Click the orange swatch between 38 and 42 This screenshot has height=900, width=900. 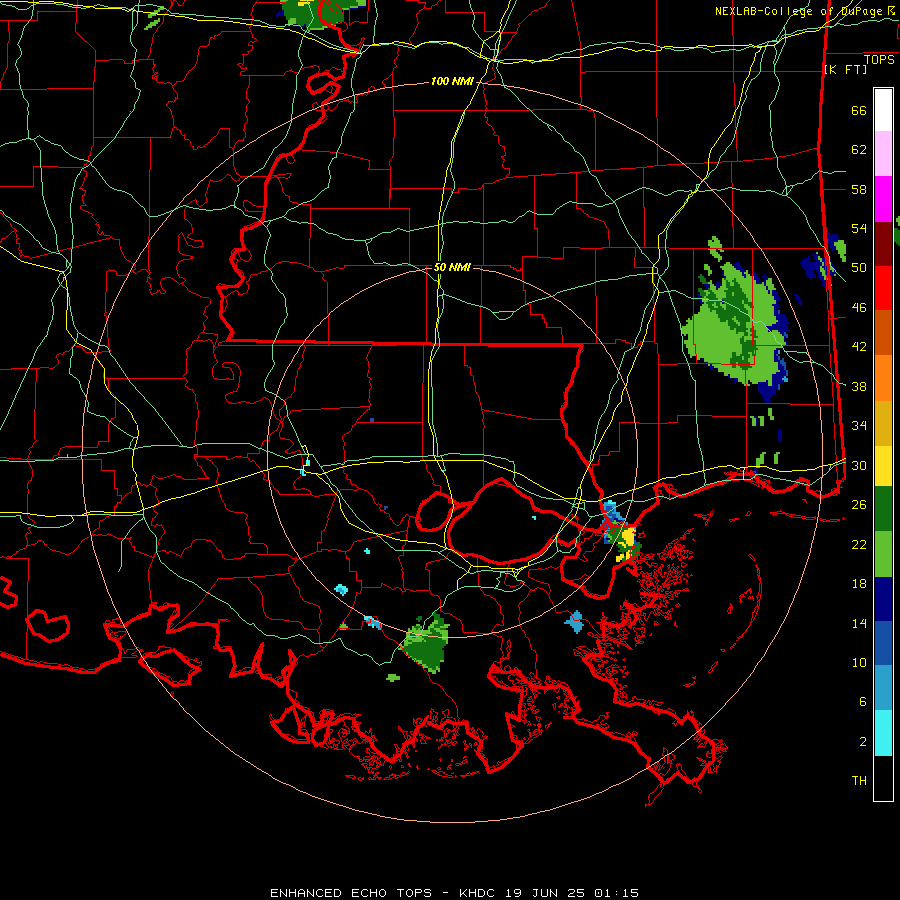click(883, 378)
